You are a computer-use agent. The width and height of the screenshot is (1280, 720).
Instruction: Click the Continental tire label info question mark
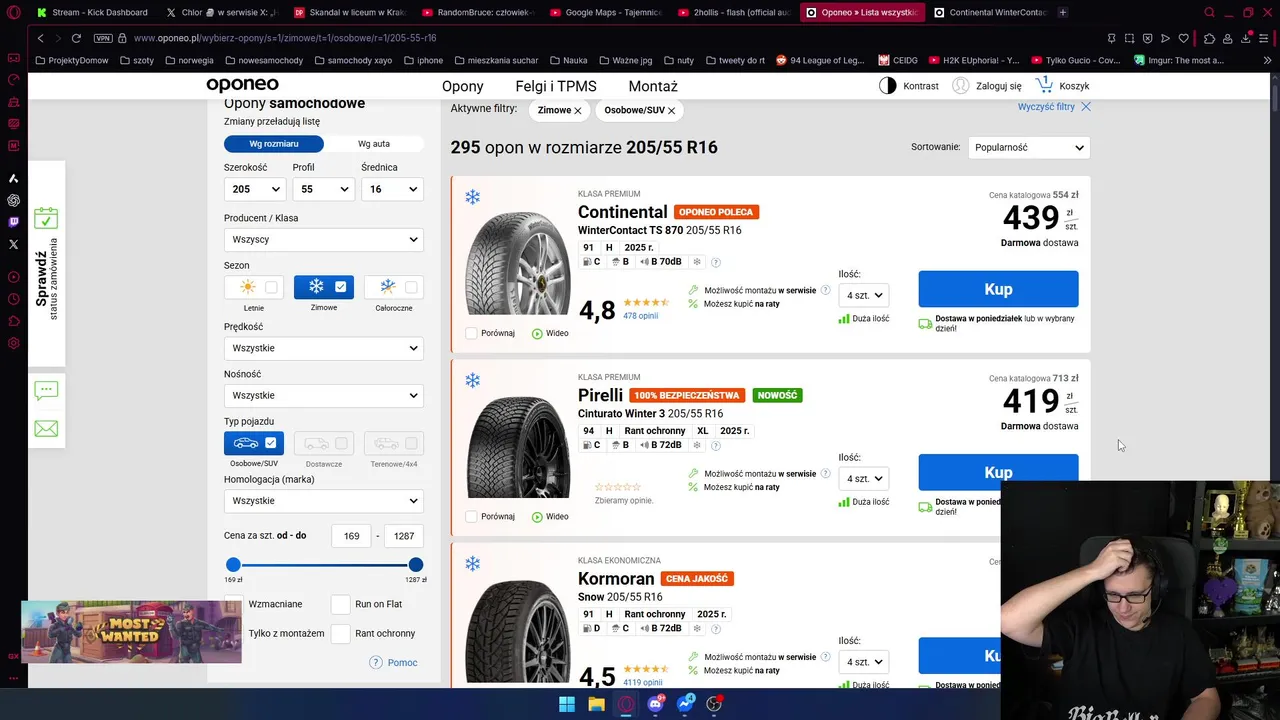tap(716, 262)
